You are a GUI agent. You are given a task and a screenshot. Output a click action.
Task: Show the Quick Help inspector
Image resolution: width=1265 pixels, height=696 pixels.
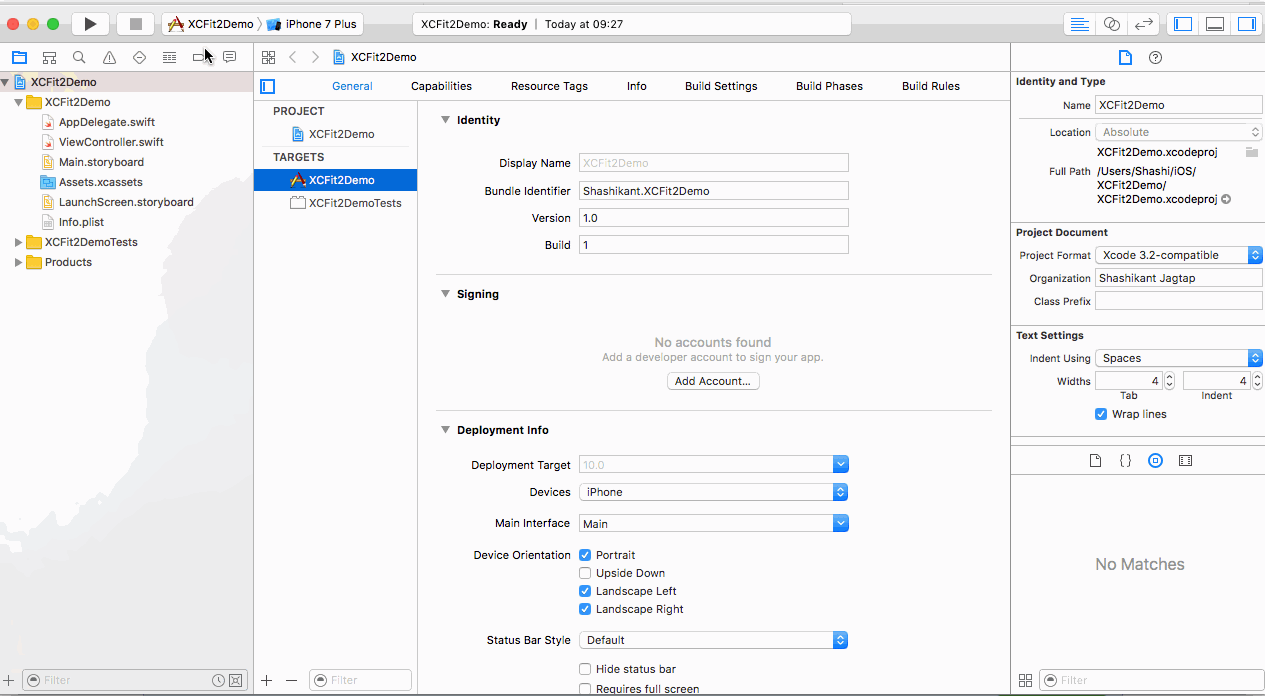1155,57
